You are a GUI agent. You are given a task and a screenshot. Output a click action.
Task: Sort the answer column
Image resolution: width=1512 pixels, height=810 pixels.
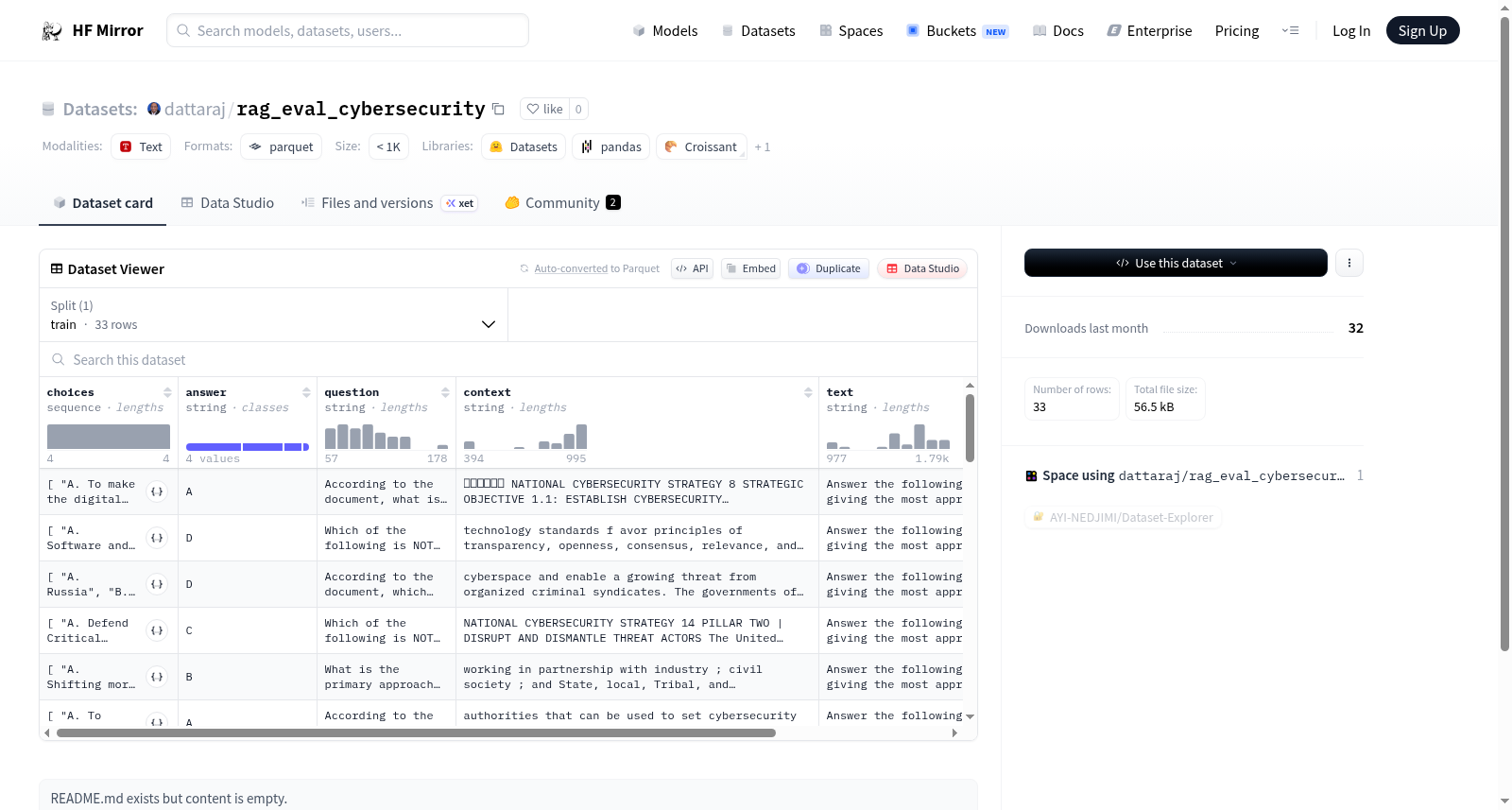(306, 392)
